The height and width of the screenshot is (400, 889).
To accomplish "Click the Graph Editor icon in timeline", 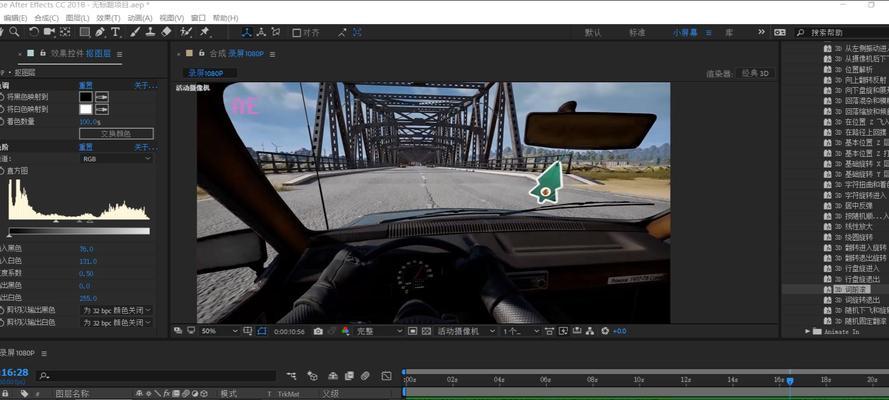I will [387, 376].
